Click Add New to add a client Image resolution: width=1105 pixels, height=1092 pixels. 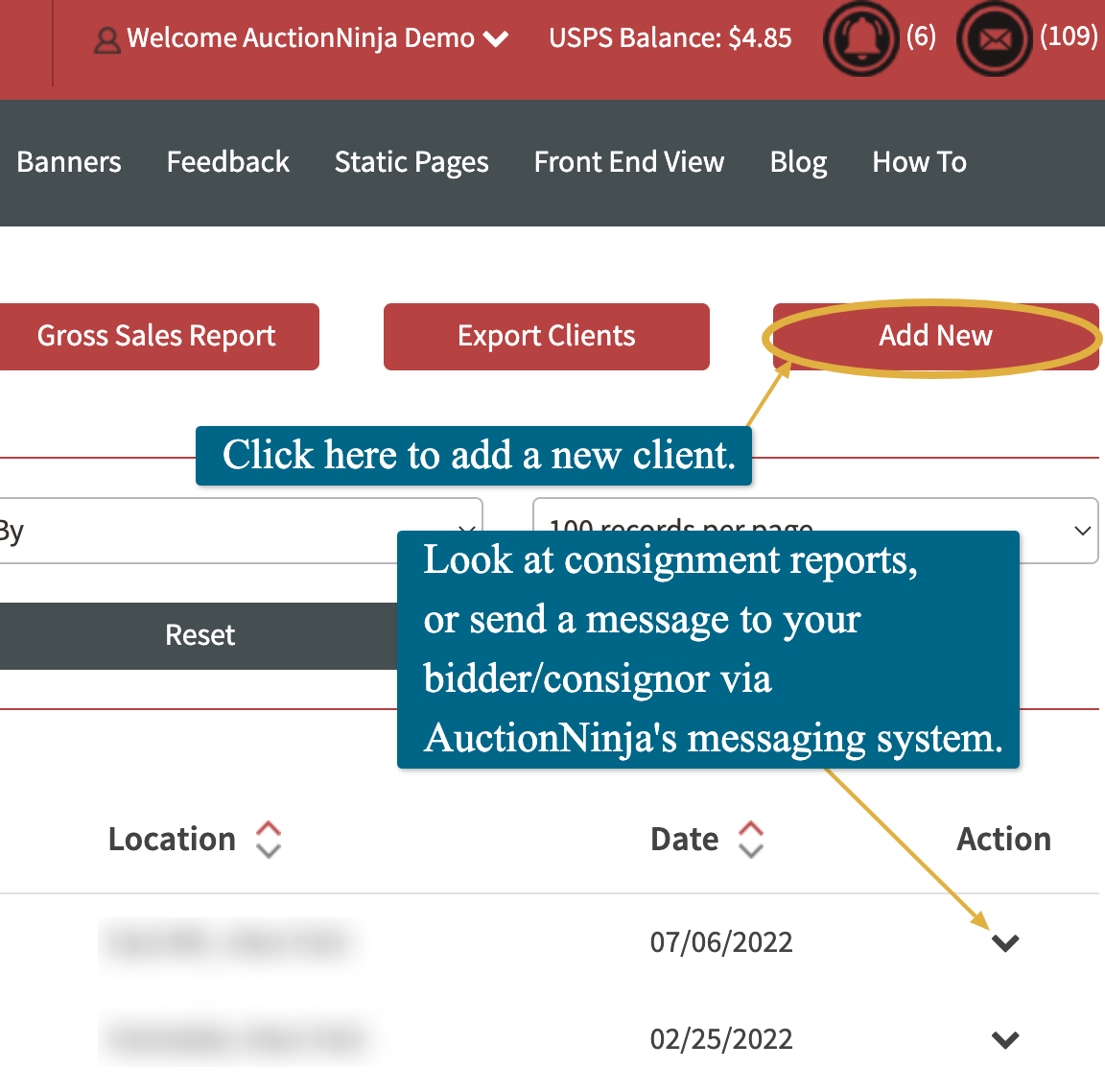935,336
